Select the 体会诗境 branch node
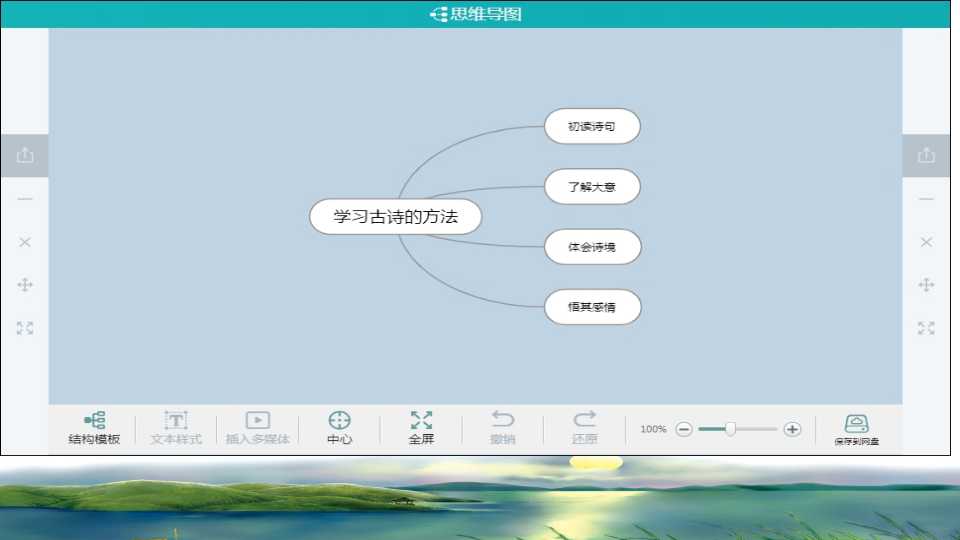 point(592,247)
